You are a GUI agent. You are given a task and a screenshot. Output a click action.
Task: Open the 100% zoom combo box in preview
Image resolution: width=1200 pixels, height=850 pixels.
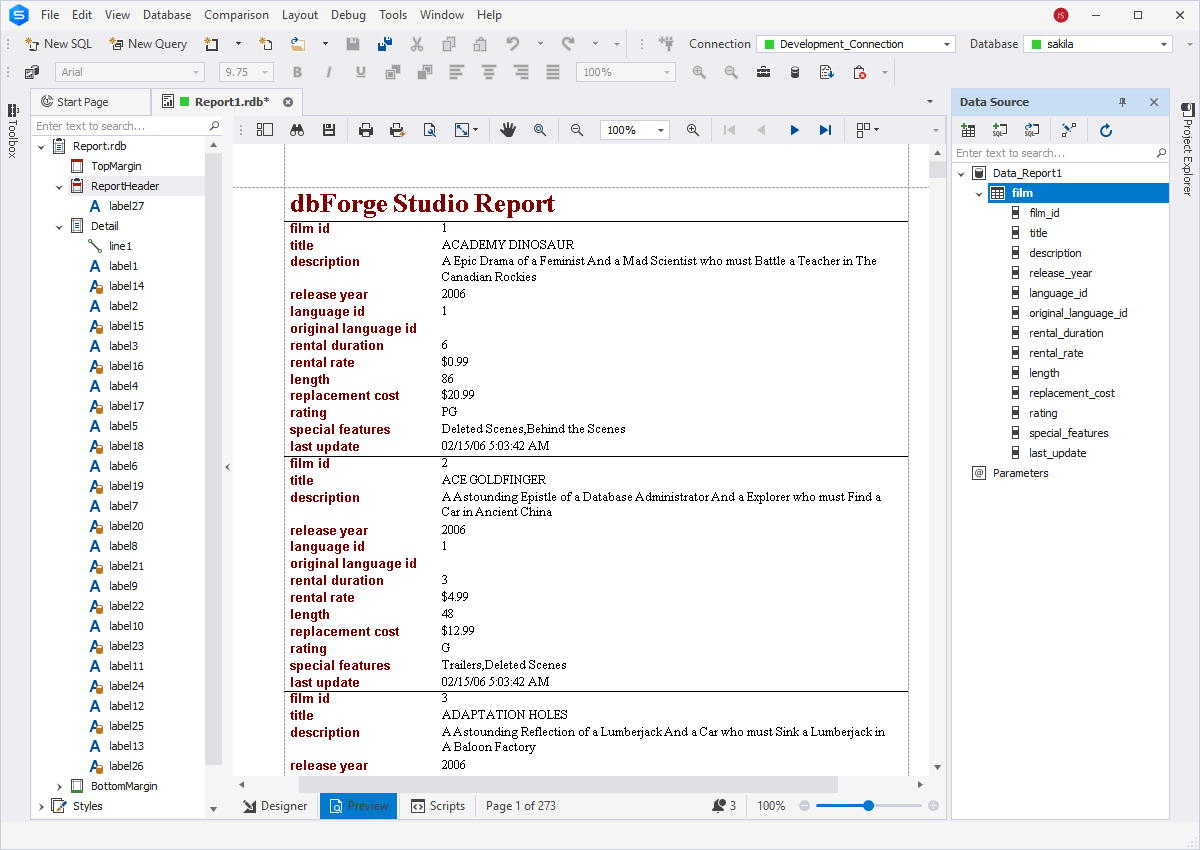tap(635, 130)
